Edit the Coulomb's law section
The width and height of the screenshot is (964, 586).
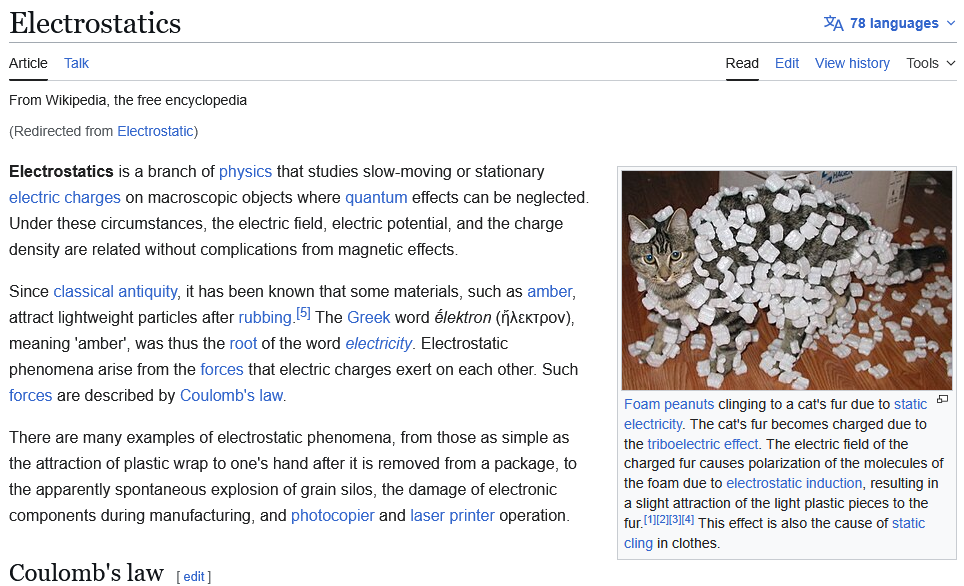[194, 577]
